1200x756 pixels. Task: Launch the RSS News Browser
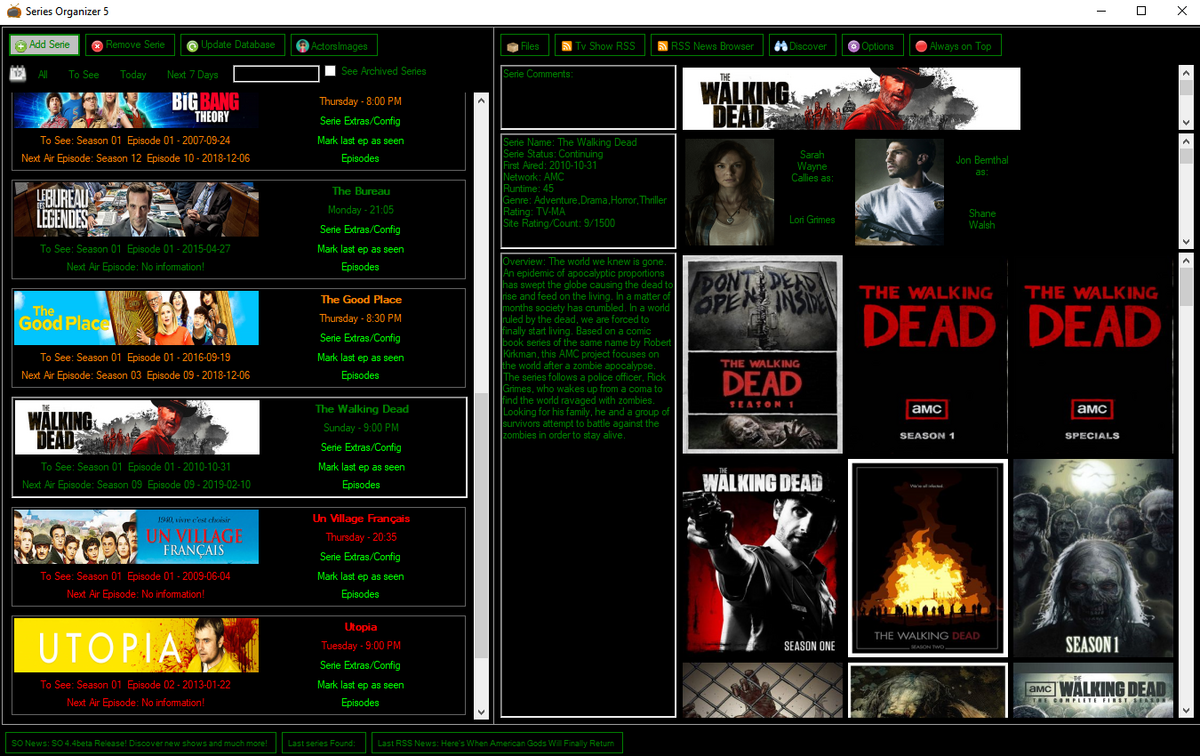click(x=707, y=46)
